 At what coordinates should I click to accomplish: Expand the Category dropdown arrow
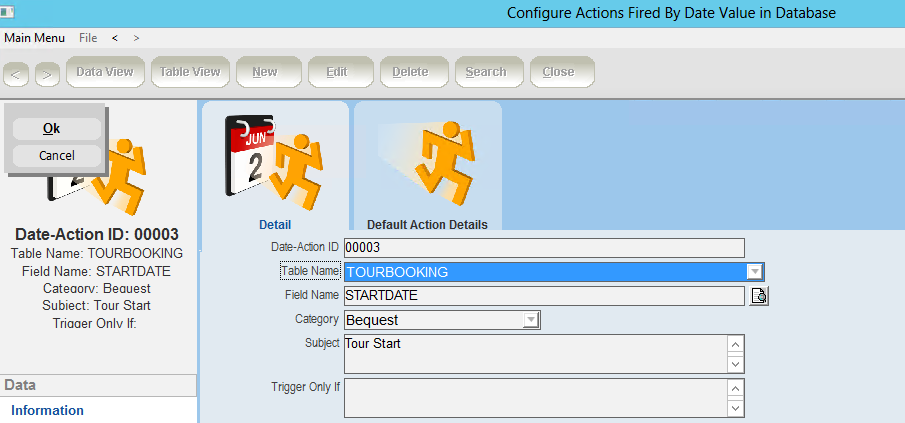click(531, 320)
